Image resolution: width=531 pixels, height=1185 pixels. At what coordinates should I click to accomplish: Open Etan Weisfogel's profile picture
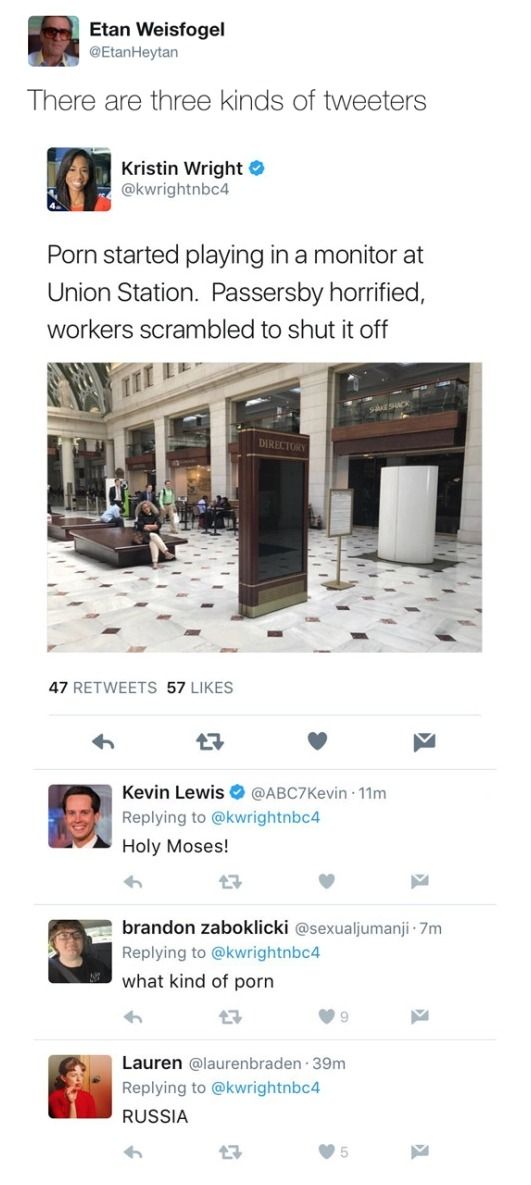coord(54,41)
